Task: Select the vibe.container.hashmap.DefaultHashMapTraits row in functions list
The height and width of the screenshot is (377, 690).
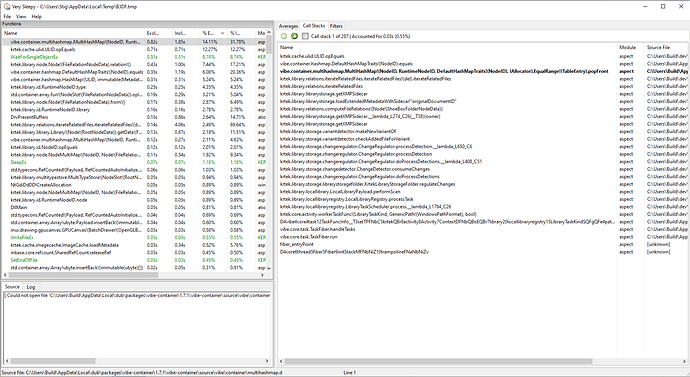Action: [134, 72]
